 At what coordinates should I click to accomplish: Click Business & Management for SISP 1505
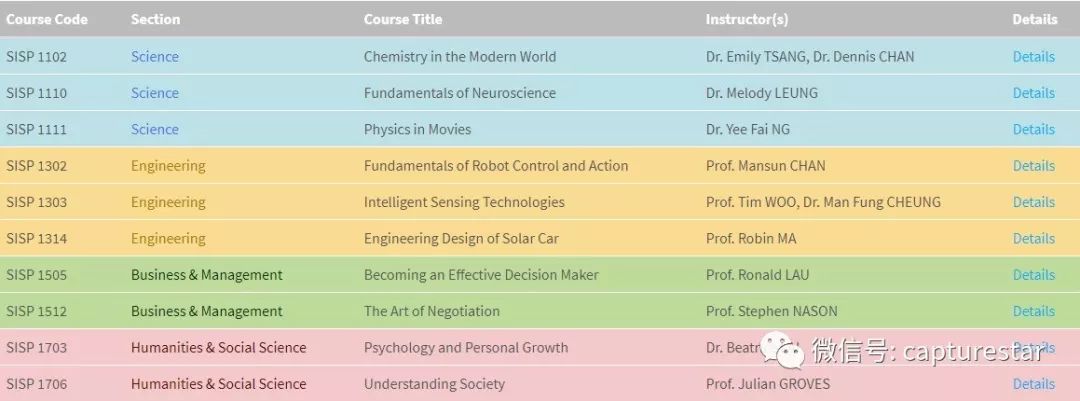[x=207, y=275]
